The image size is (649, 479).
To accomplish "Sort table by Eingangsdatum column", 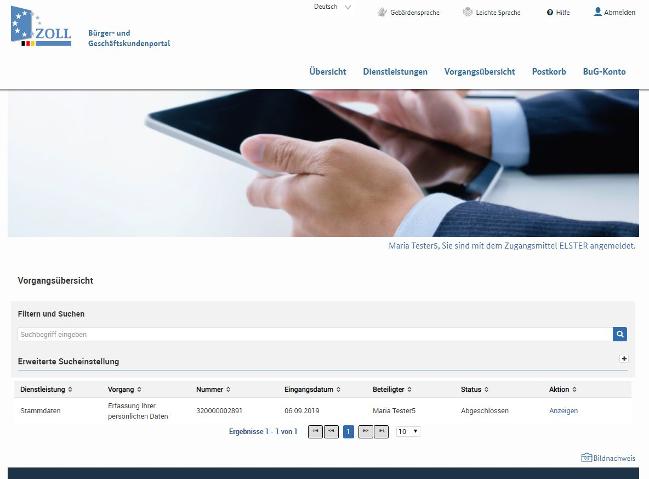I will pos(312,389).
